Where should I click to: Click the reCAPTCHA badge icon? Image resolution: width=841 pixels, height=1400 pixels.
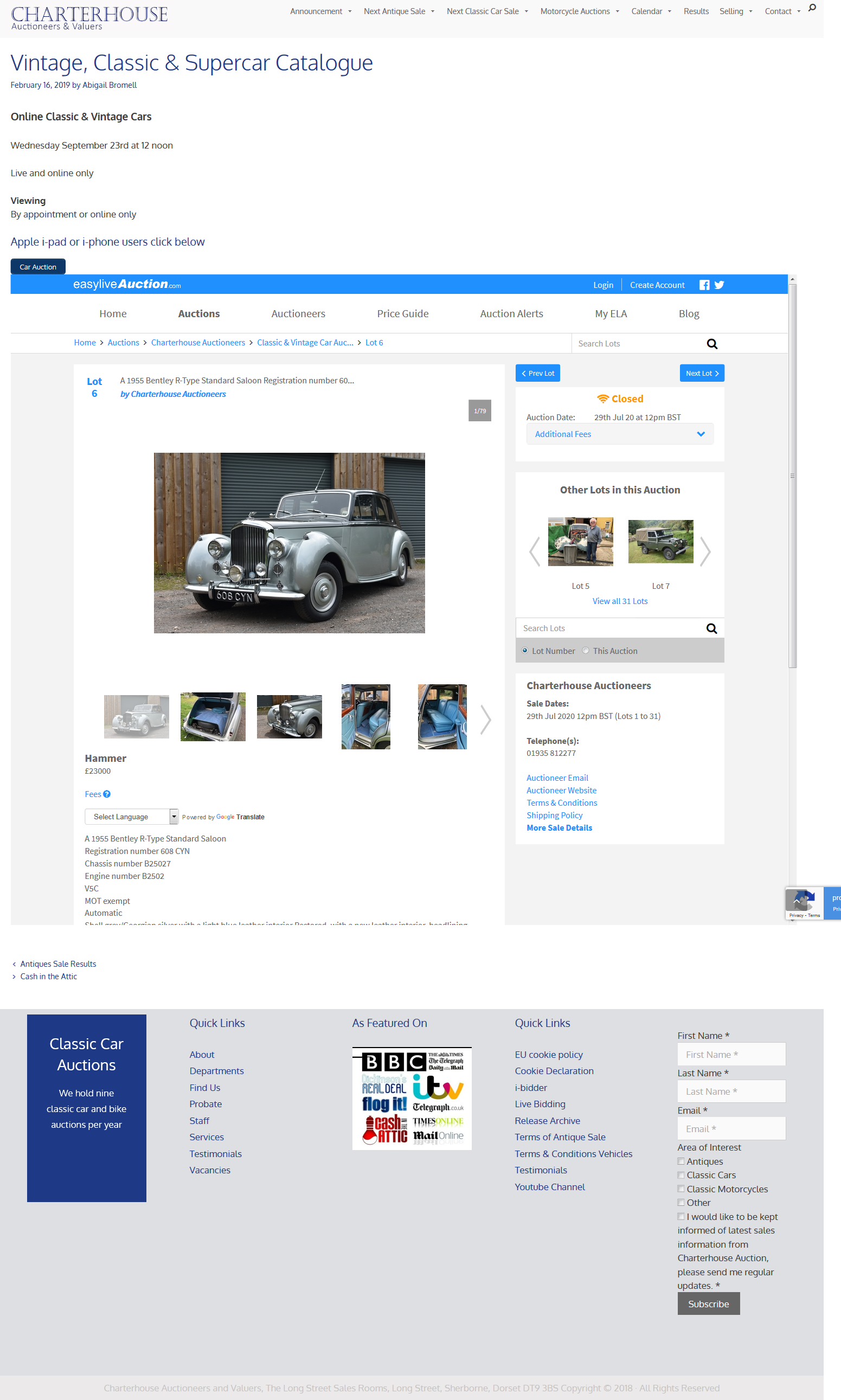(x=804, y=903)
